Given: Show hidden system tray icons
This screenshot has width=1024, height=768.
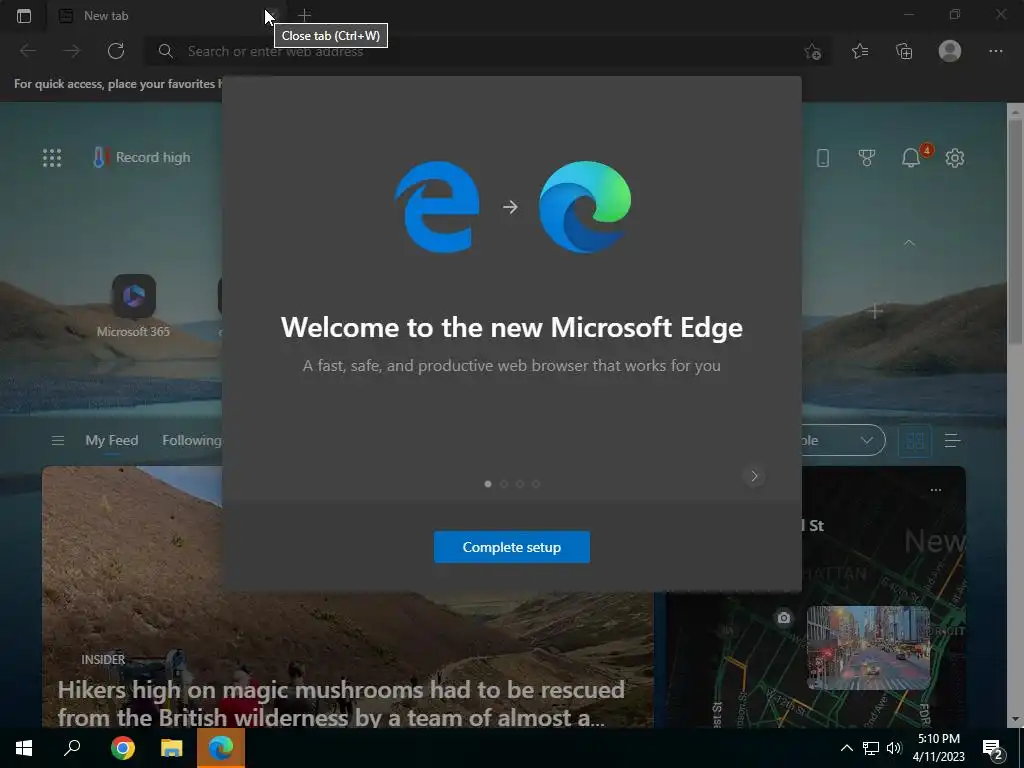Looking at the screenshot, I should (x=846, y=748).
